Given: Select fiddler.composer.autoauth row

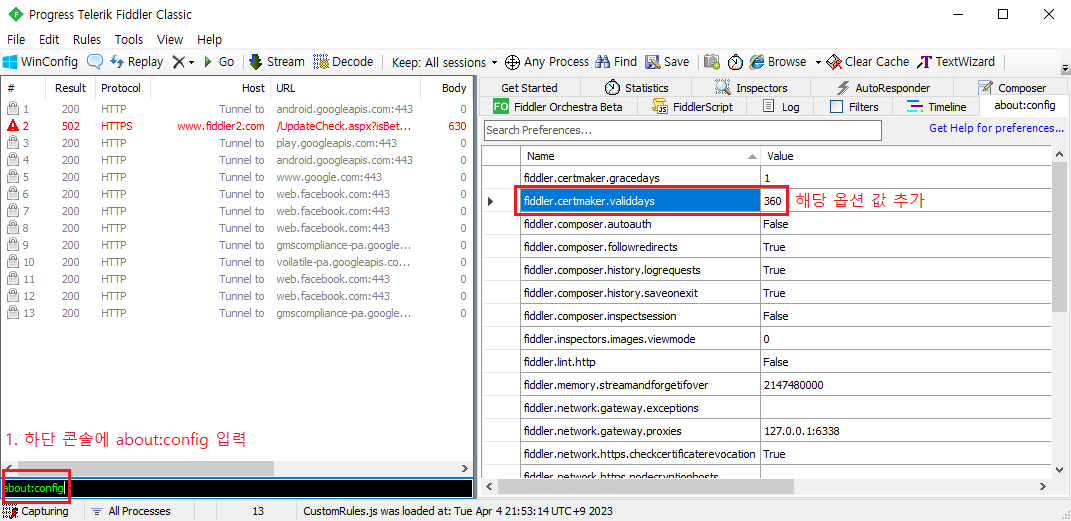Looking at the screenshot, I should click(766, 224).
